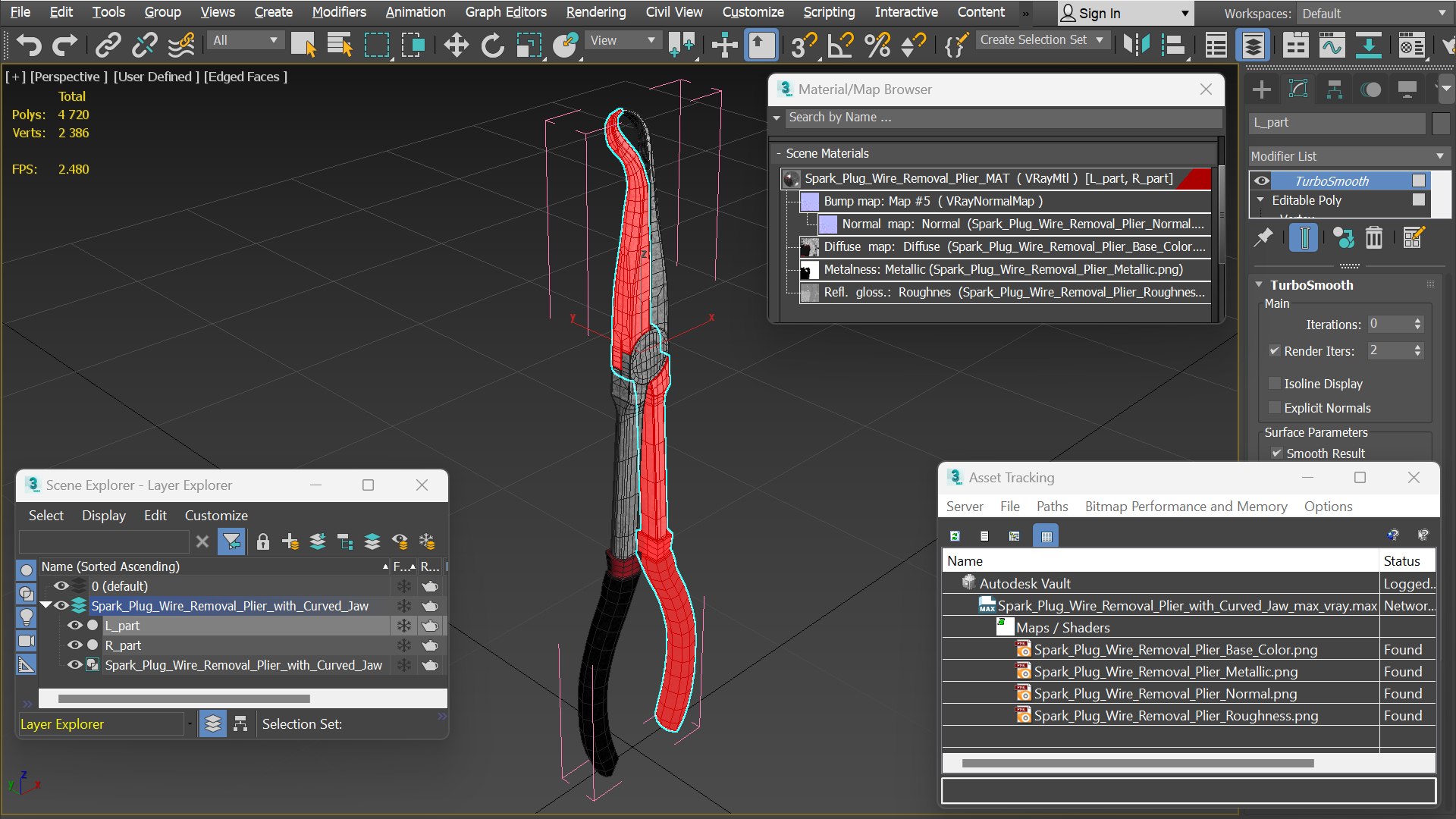This screenshot has width=1456, height=819.
Task: Open Paths menu in Asset Tracking
Action: click(x=1052, y=507)
